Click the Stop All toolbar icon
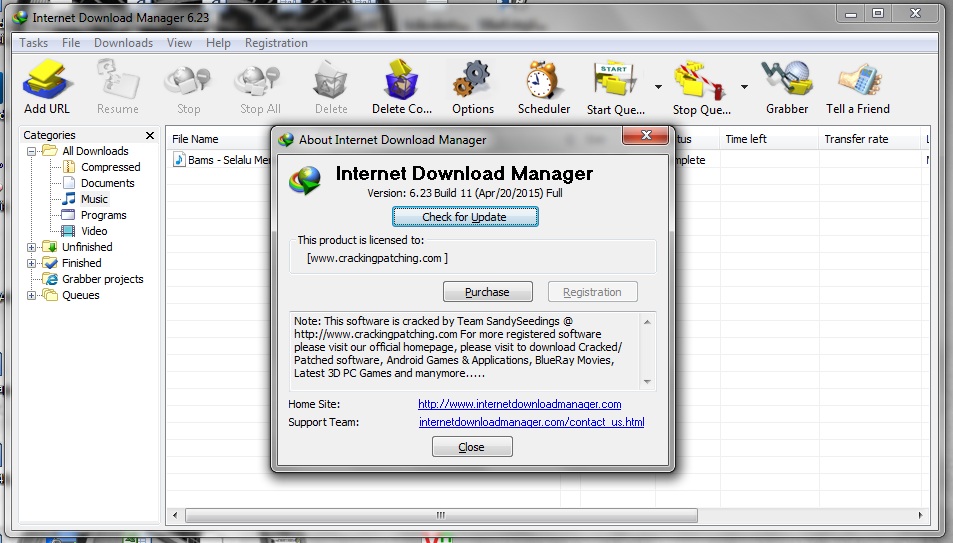Viewport: 953px width, 543px height. tap(260, 81)
